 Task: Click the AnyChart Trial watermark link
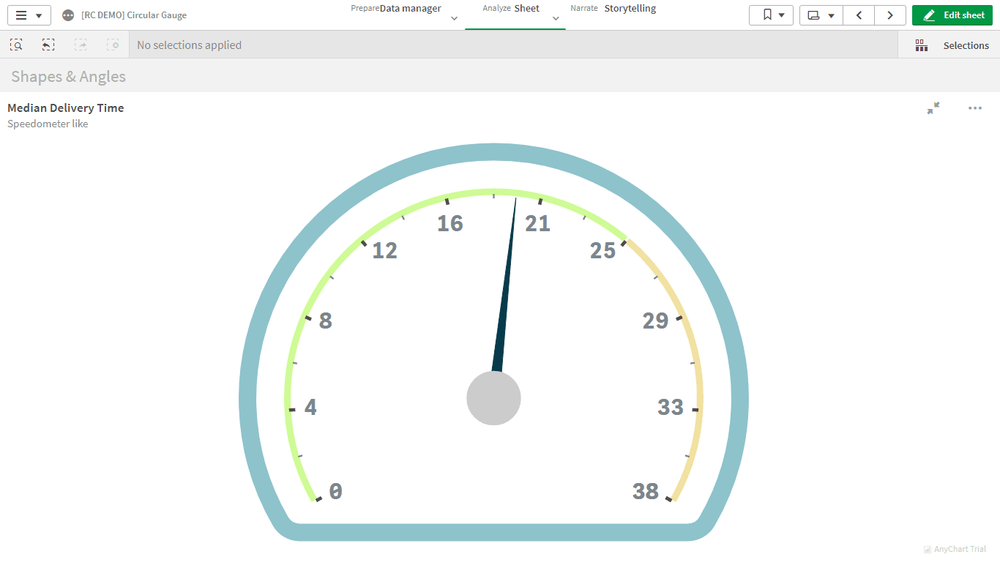pos(954,549)
